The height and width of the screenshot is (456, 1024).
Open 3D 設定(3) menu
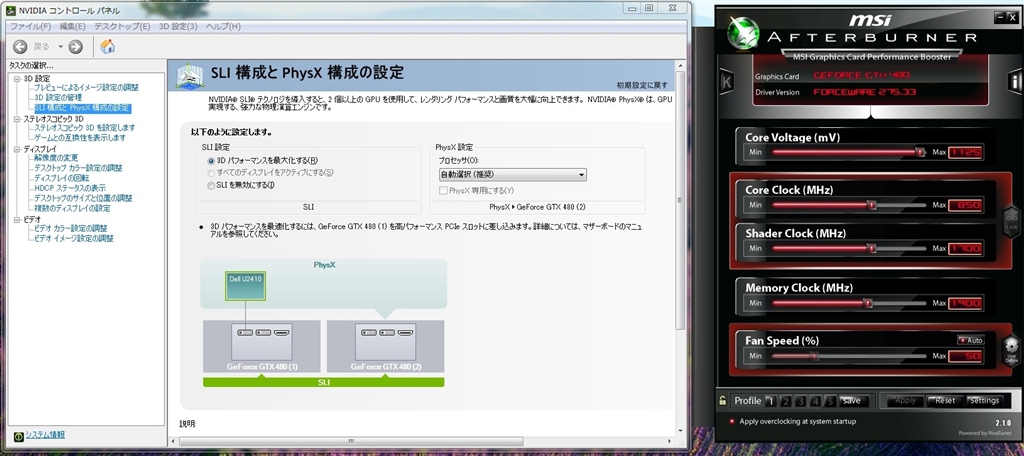[x=178, y=27]
